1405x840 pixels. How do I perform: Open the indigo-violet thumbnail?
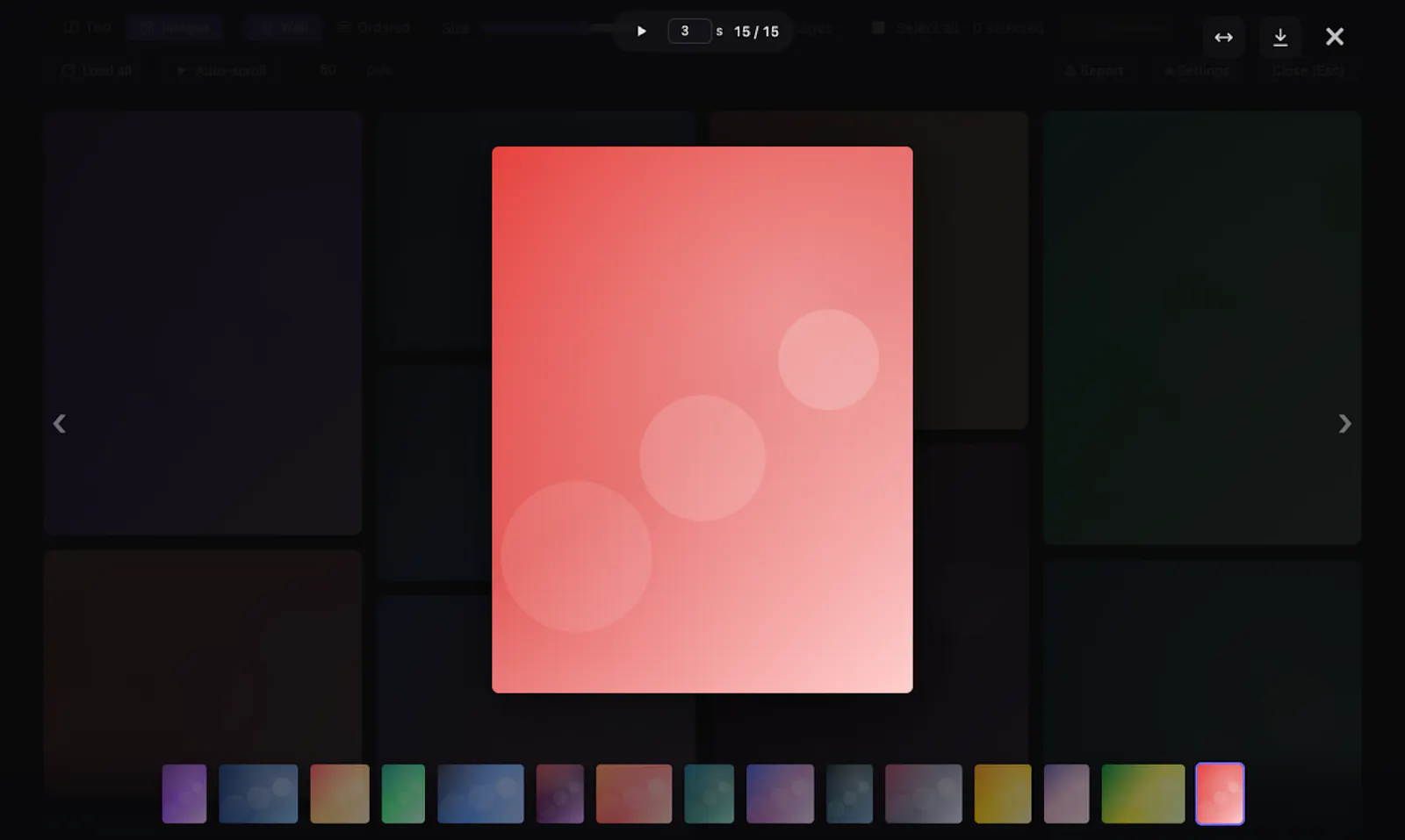[x=780, y=793]
